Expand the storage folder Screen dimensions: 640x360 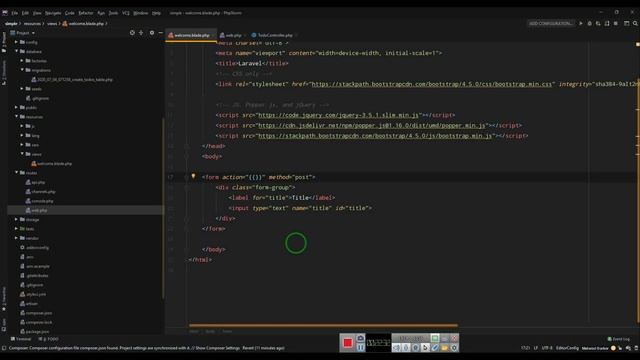click(16, 220)
